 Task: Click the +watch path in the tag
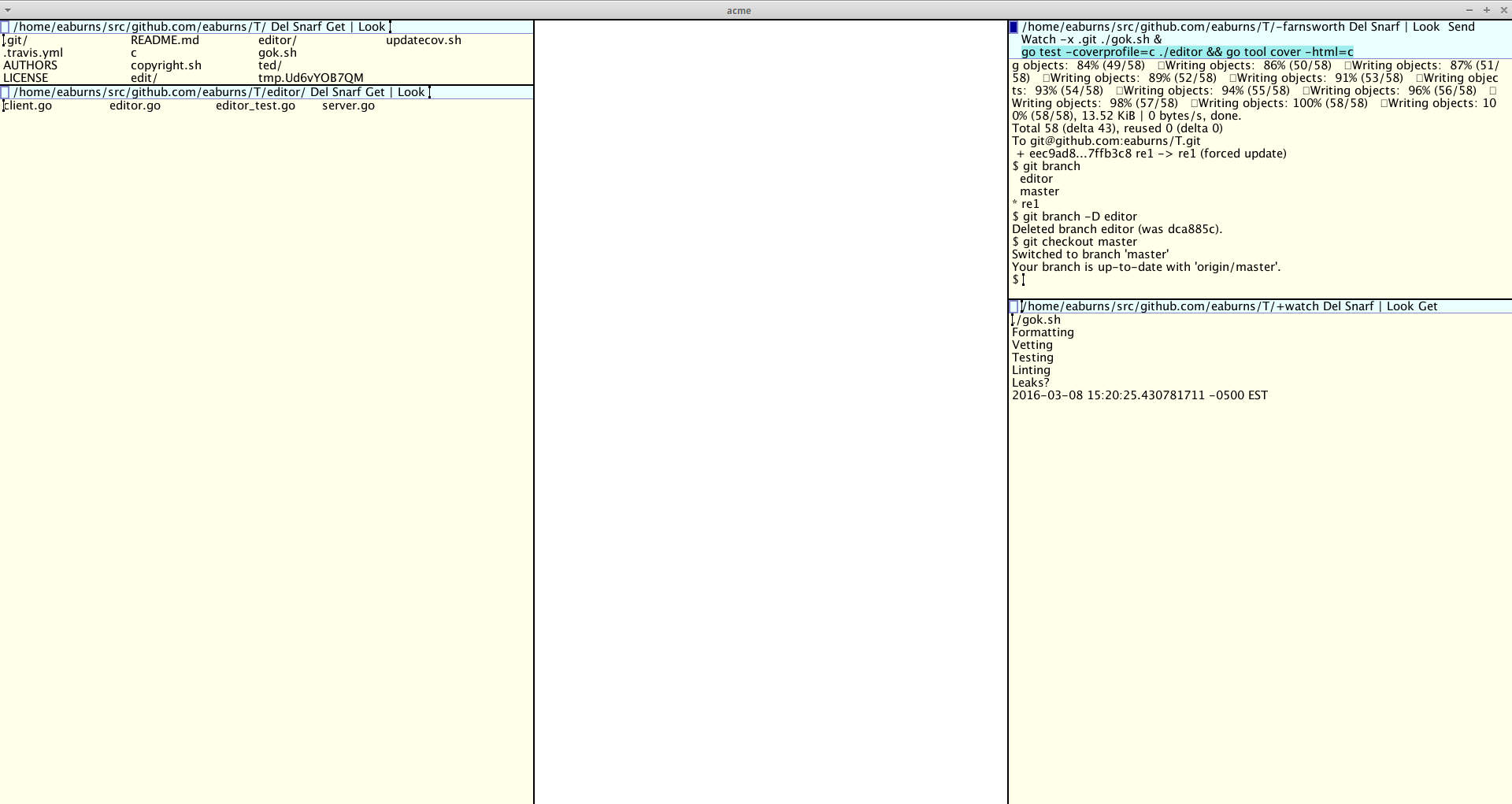(1170, 306)
